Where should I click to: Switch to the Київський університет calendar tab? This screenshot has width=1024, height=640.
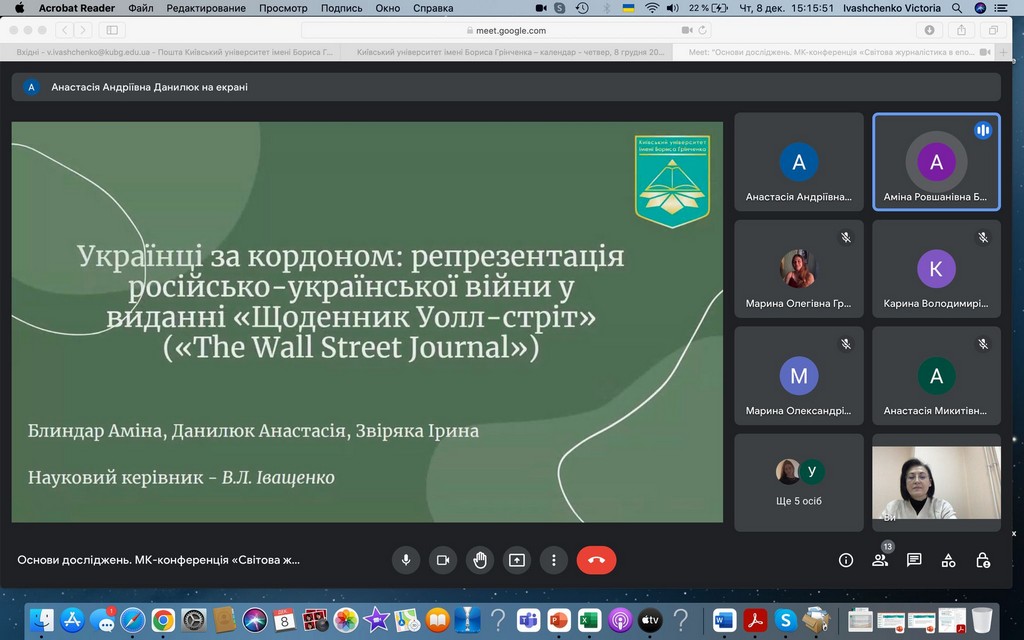coord(510,51)
